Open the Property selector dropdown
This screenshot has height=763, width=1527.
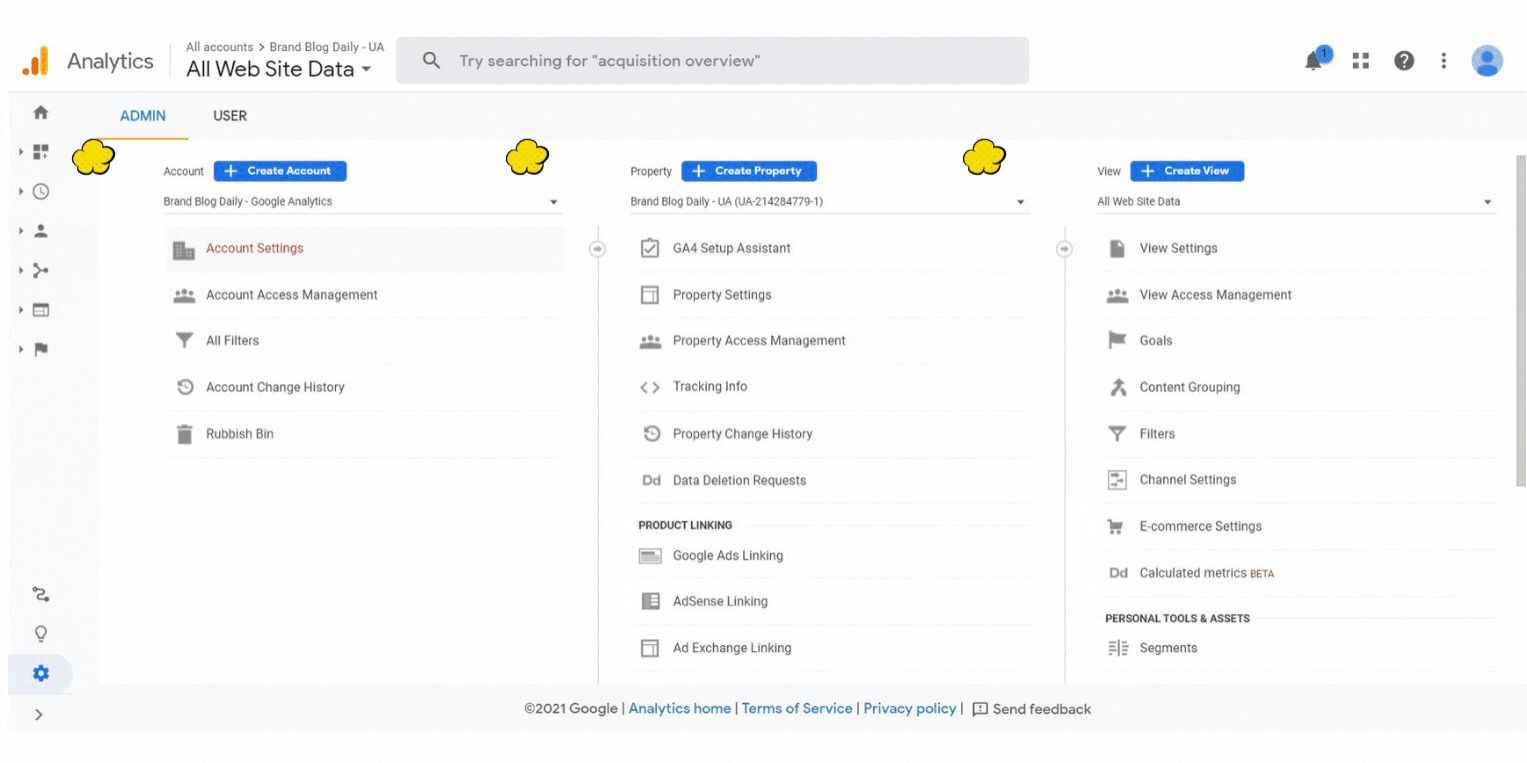(830, 202)
